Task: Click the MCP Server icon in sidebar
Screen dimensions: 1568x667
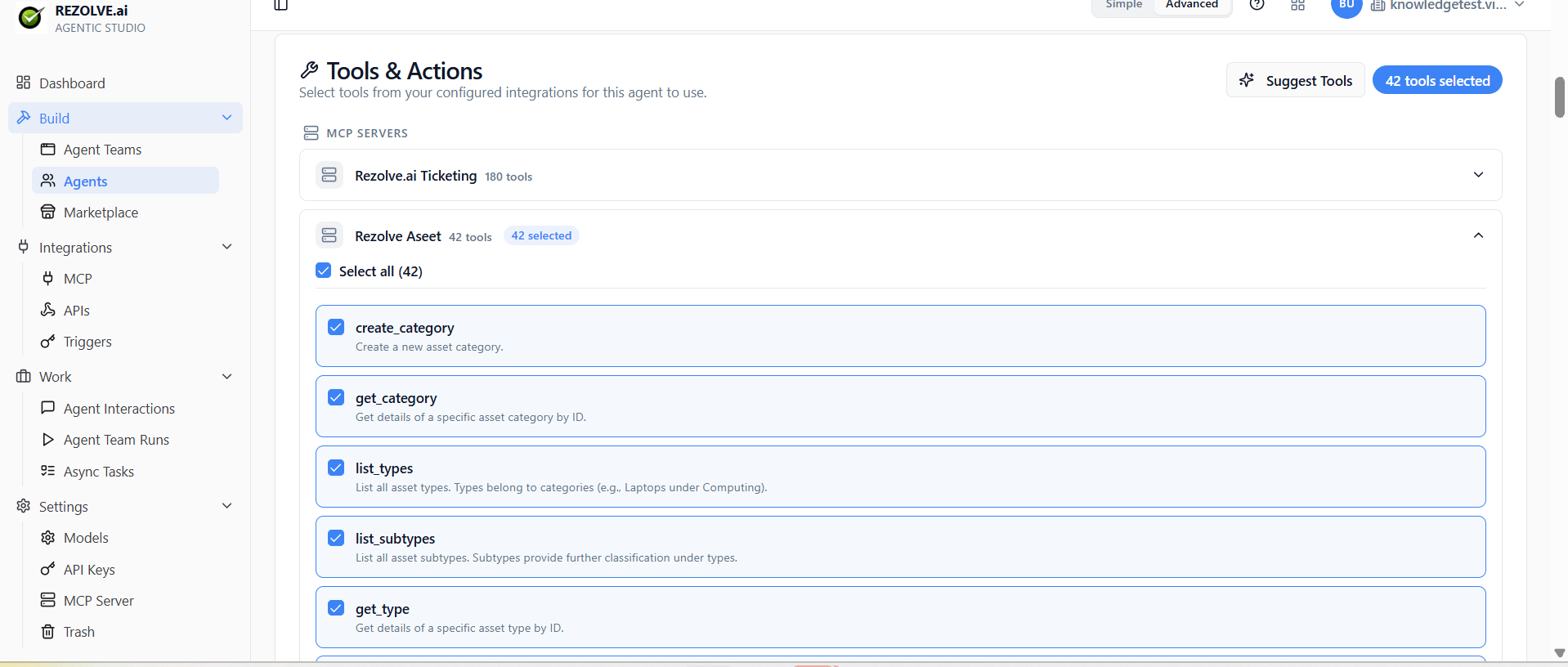Action: pyautogui.click(x=48, y=600)
